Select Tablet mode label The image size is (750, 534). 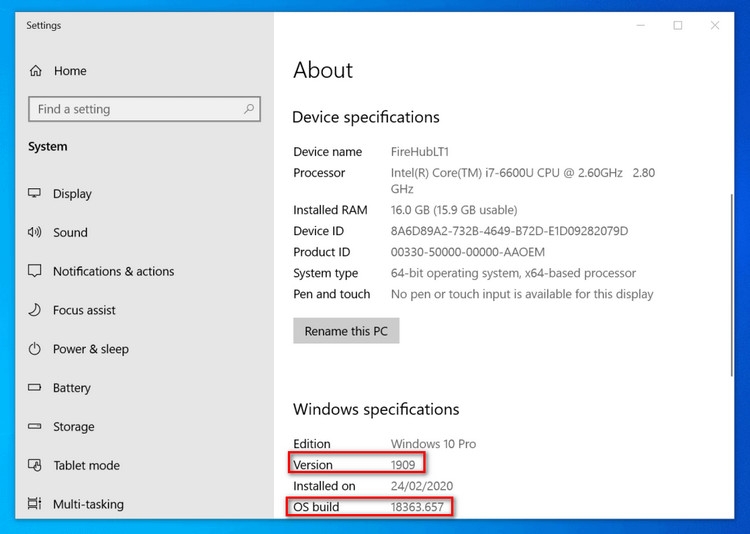87,465
